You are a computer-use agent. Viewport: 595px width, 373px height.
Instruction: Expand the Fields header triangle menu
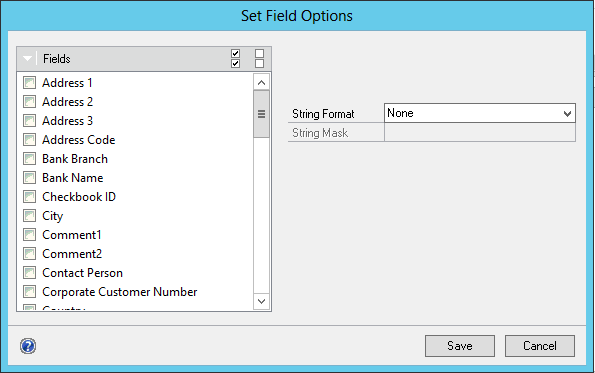point(27,59)
